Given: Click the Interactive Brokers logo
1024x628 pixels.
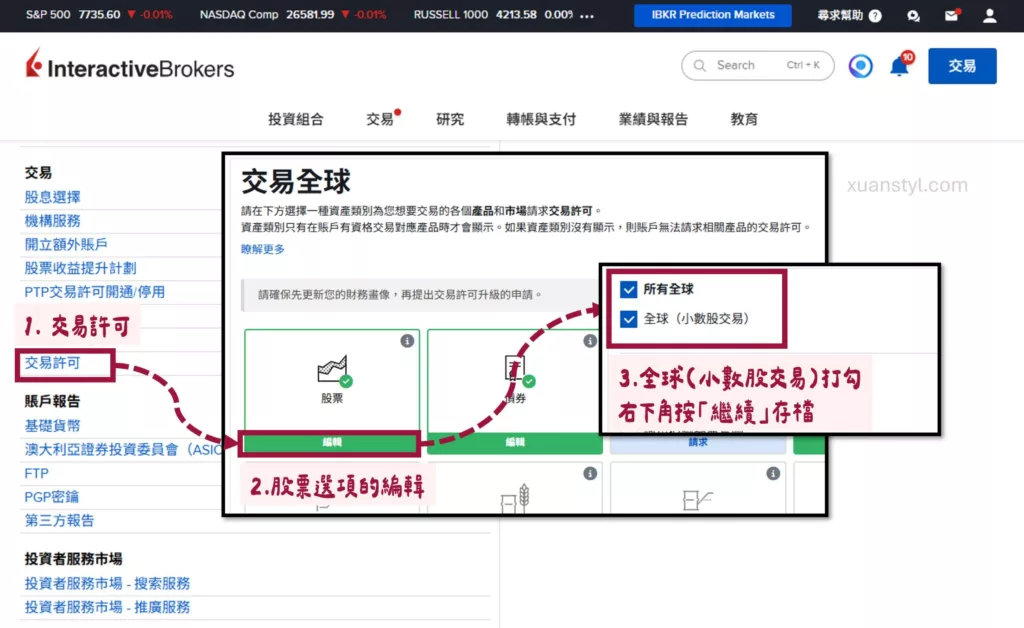Looking at the screenshot, I should coord(129,65).
